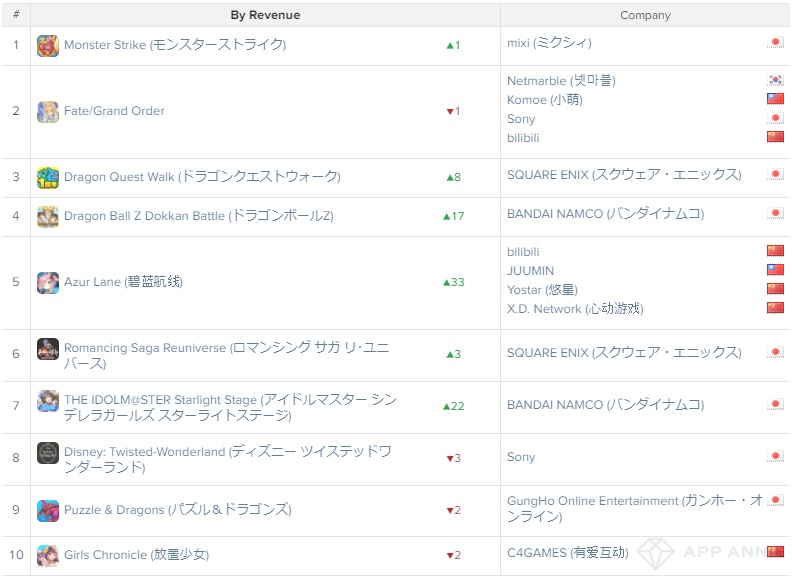Open bilibili link in Fate/Grand Order row
The image size is (792, 579).
[523, 138]
